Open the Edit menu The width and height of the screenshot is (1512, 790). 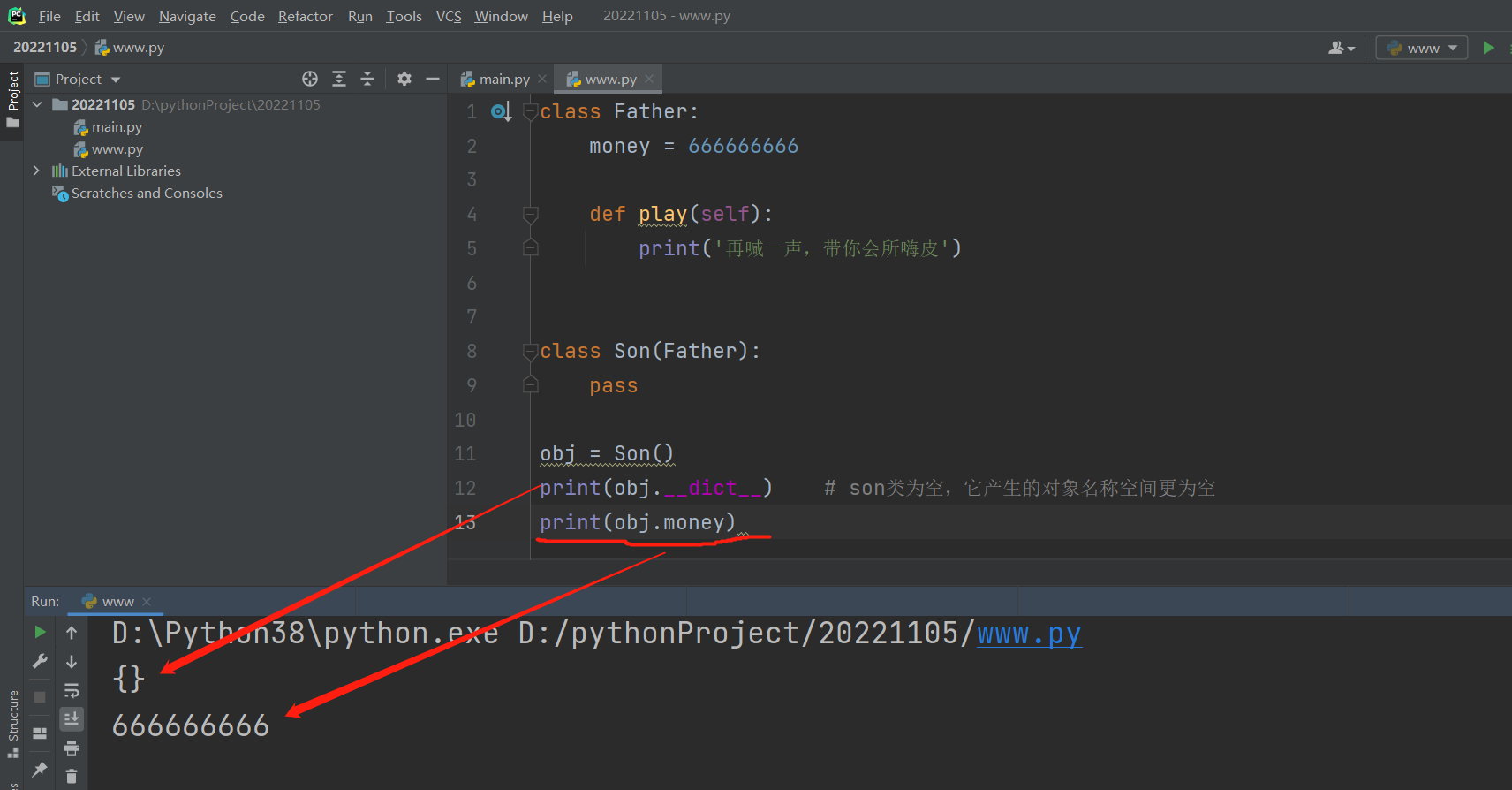[x=87, y=16]
